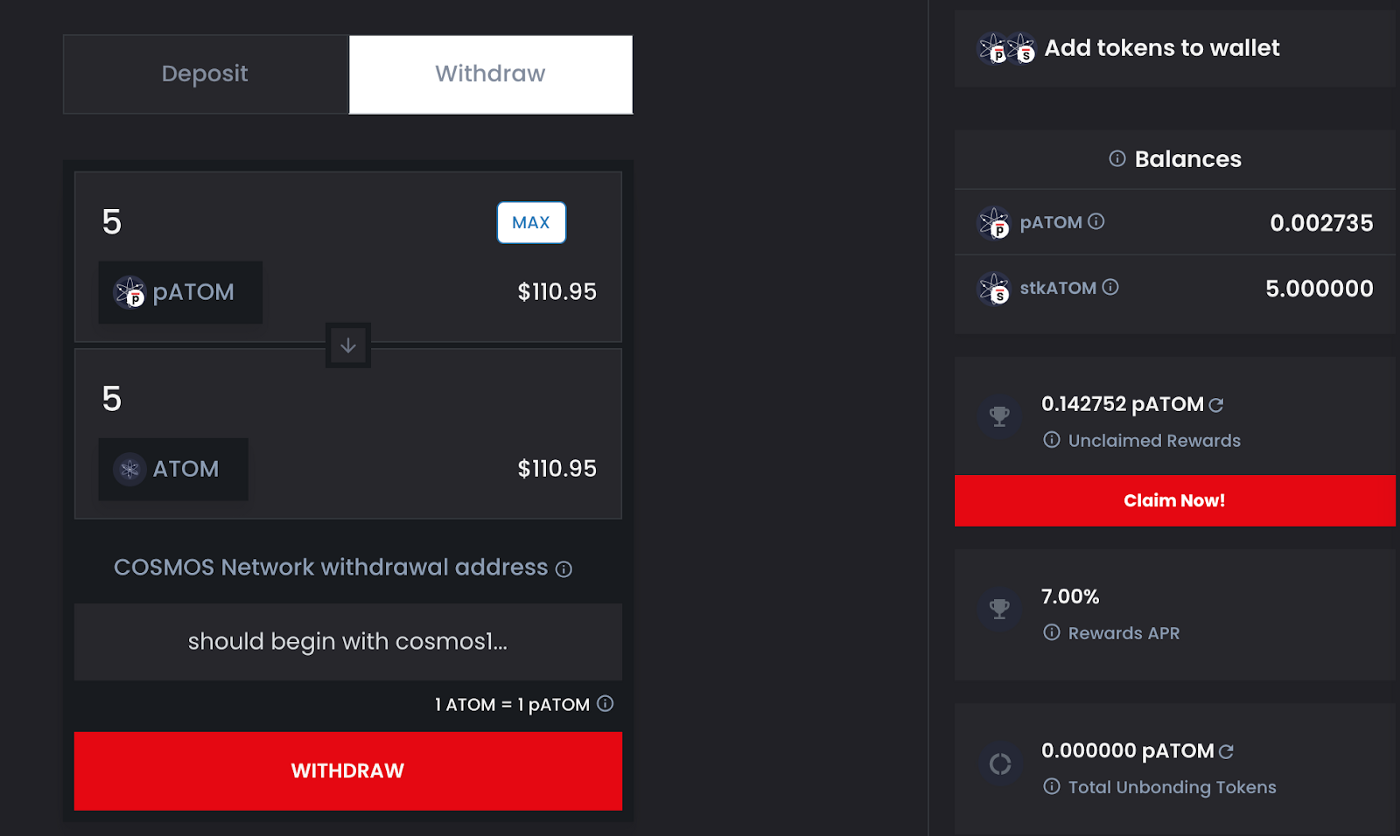The width and height of the screenshot is (1400, 836).
Task: Click the info icon next to pATOM balance
Action: (x=1096, y=221)
